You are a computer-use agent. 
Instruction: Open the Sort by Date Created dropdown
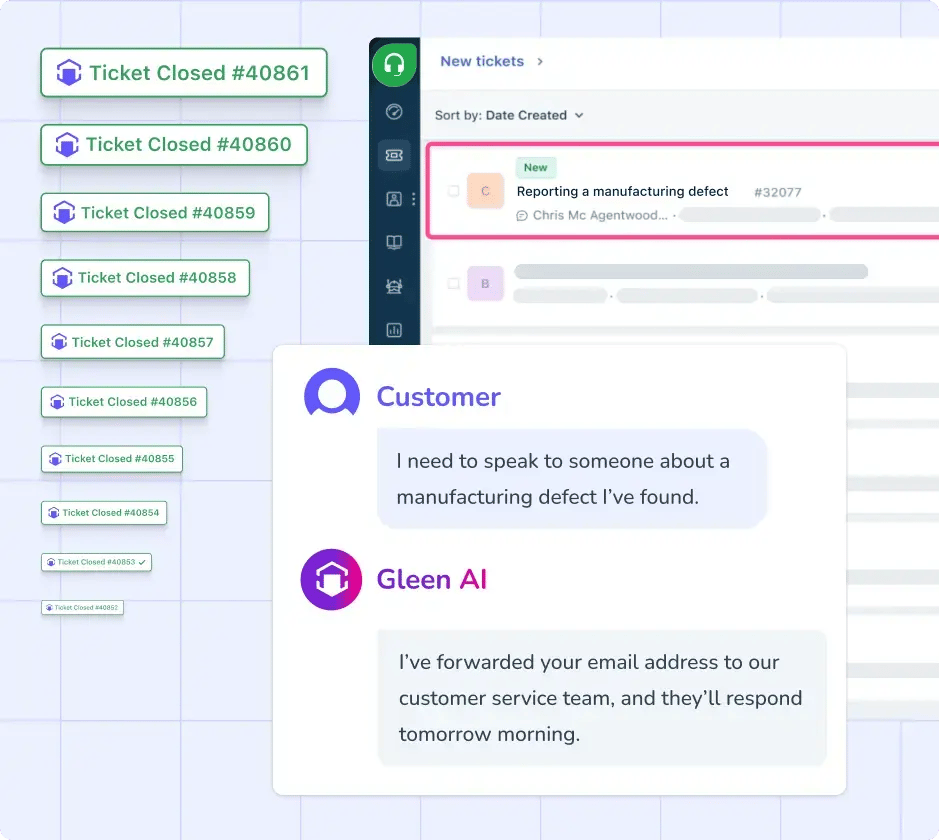(x=509, y=115)
